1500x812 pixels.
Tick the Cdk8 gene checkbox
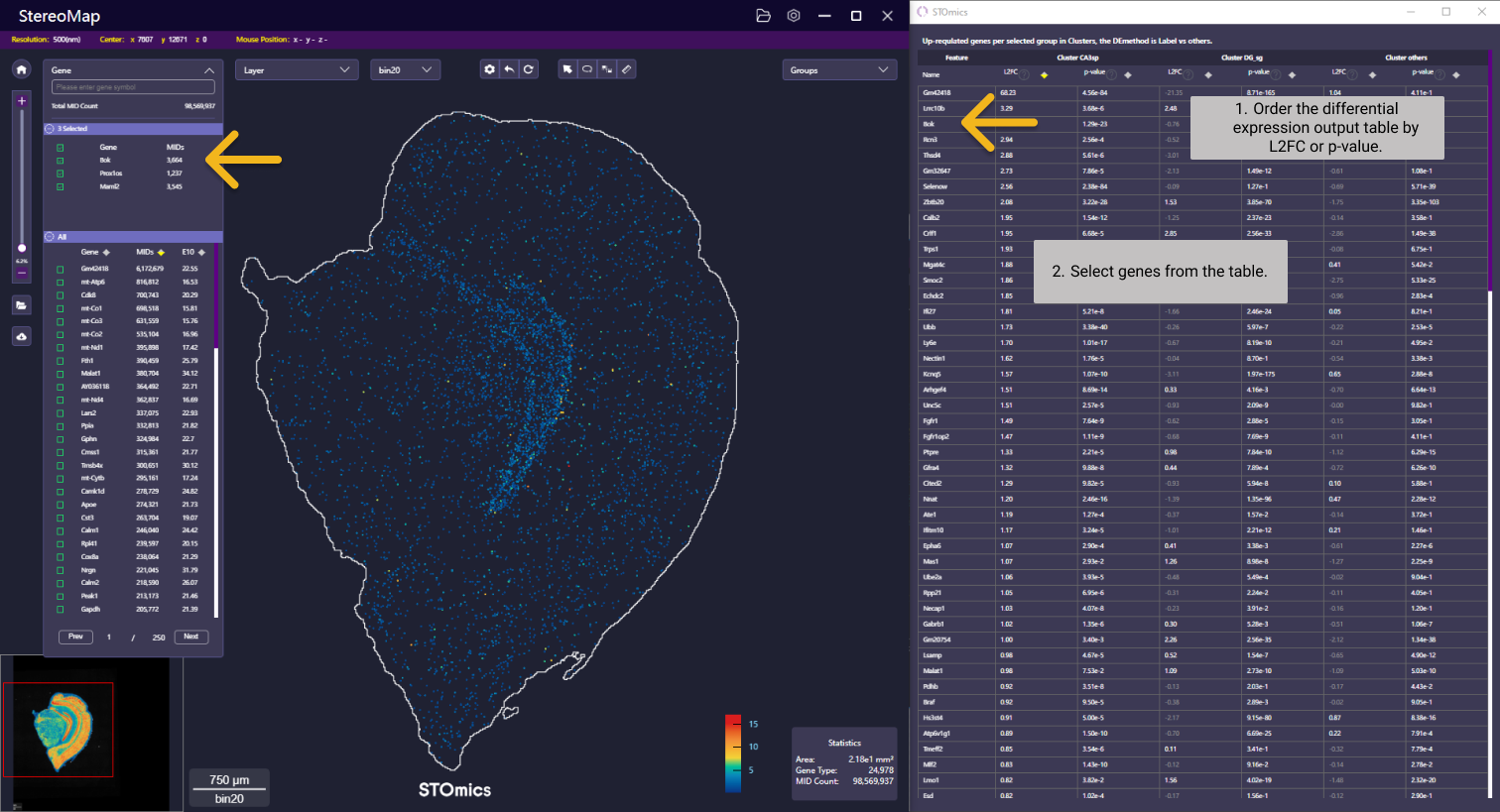[61, 295]
